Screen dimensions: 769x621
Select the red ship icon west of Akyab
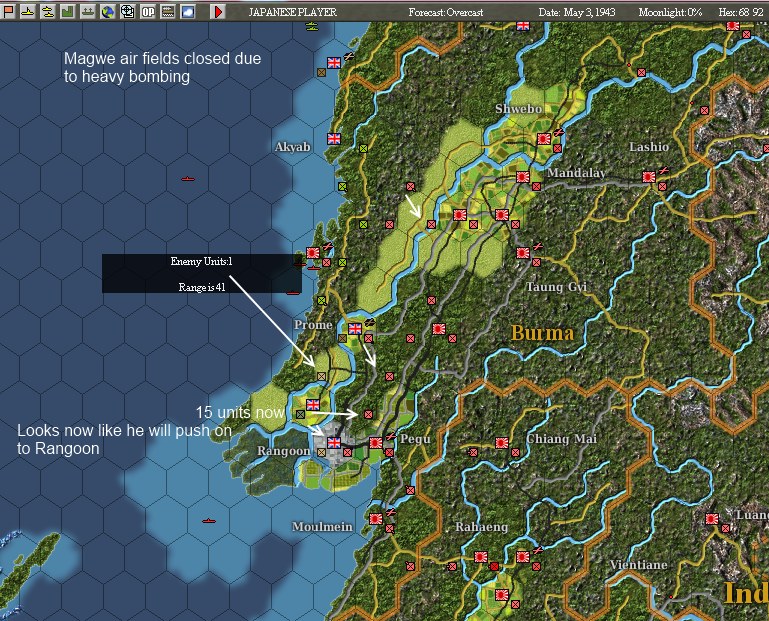click(188, 179)
